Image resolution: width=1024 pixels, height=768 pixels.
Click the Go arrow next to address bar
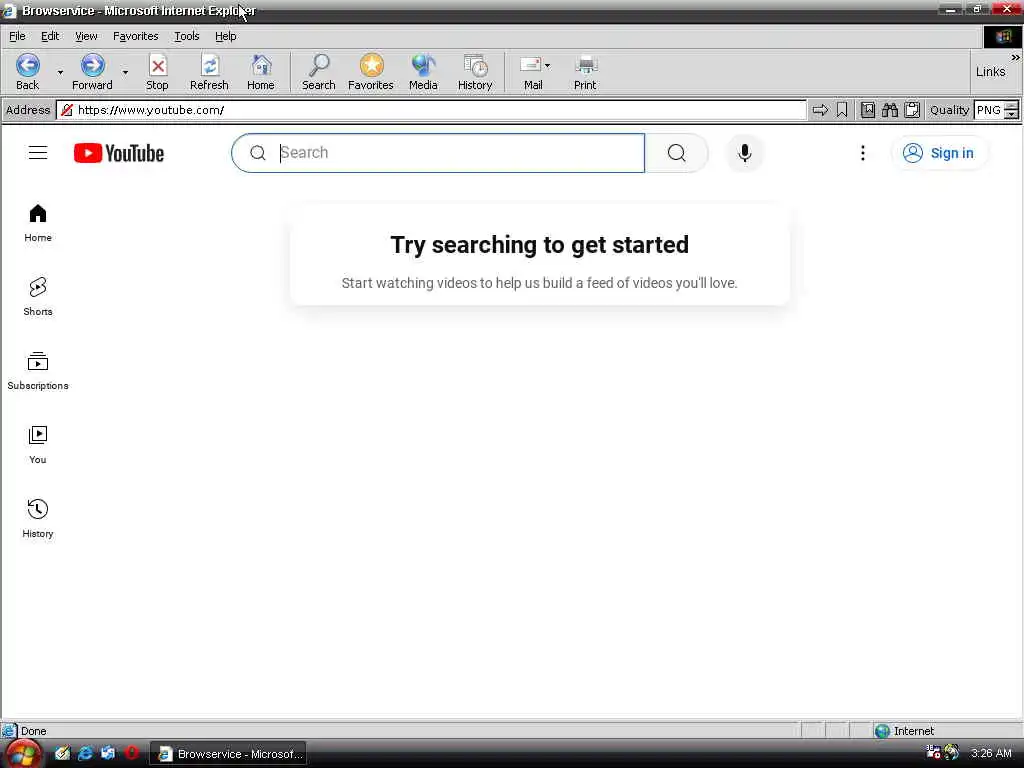coord(820,110)
